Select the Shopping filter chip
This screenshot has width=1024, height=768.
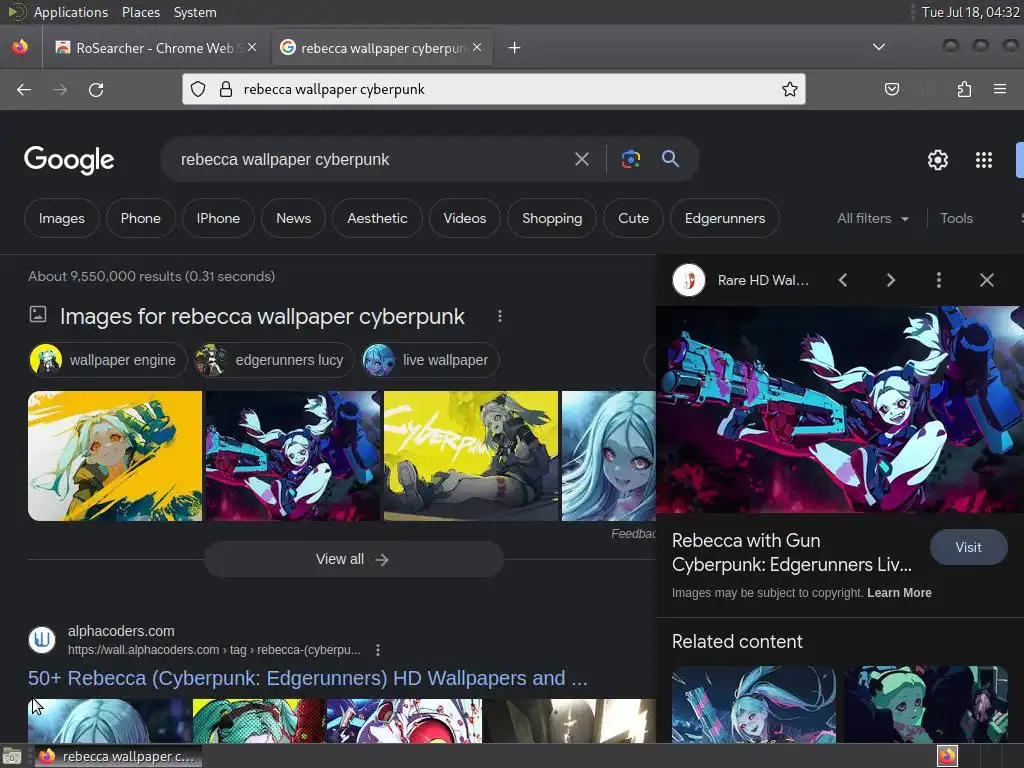552,218
